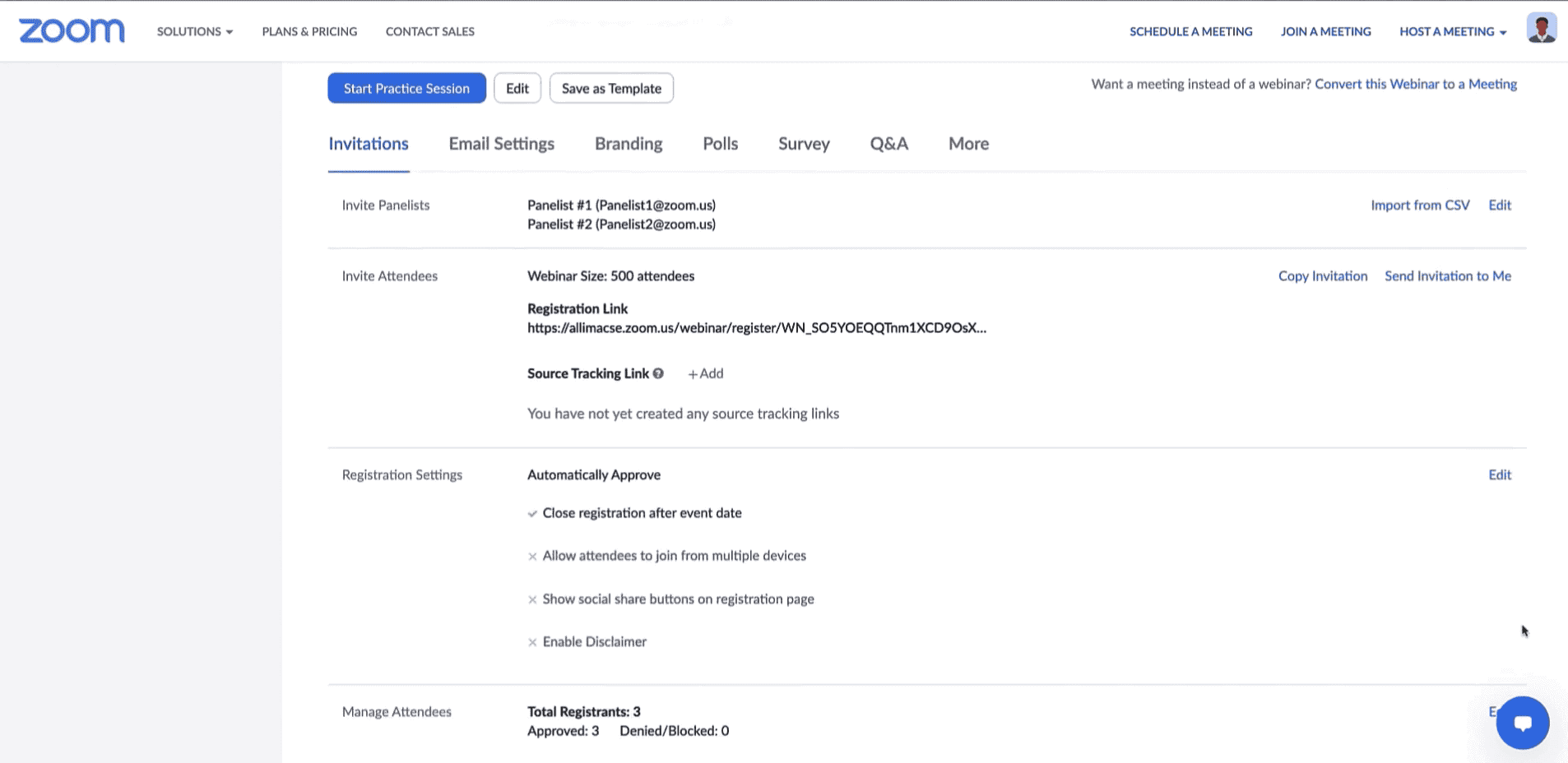Select the Invitations tab
The width and height of the screenshot is (1568, 763).
(x=369, y=144)
